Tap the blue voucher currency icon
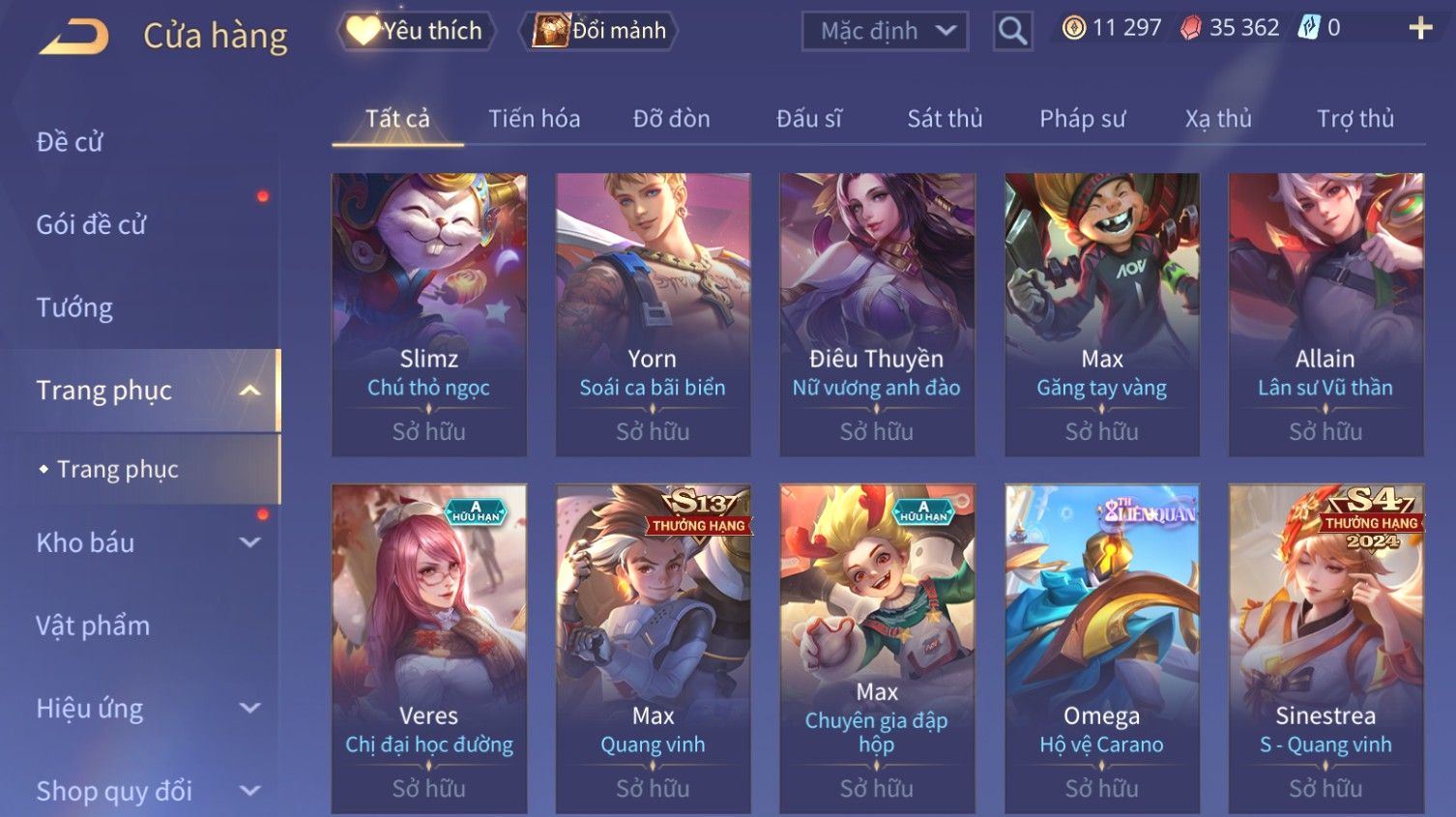1456x817 pixels. pos(1308,28)
